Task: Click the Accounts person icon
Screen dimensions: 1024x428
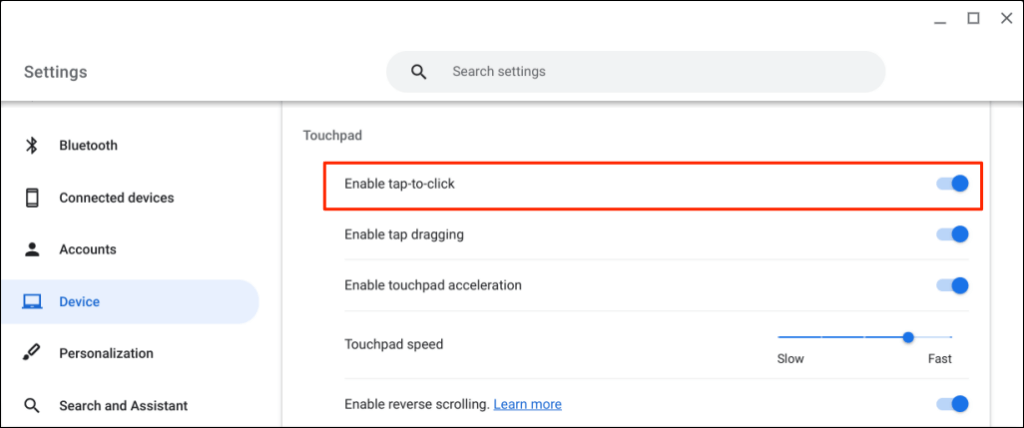Action: click(x=32, y=250)
